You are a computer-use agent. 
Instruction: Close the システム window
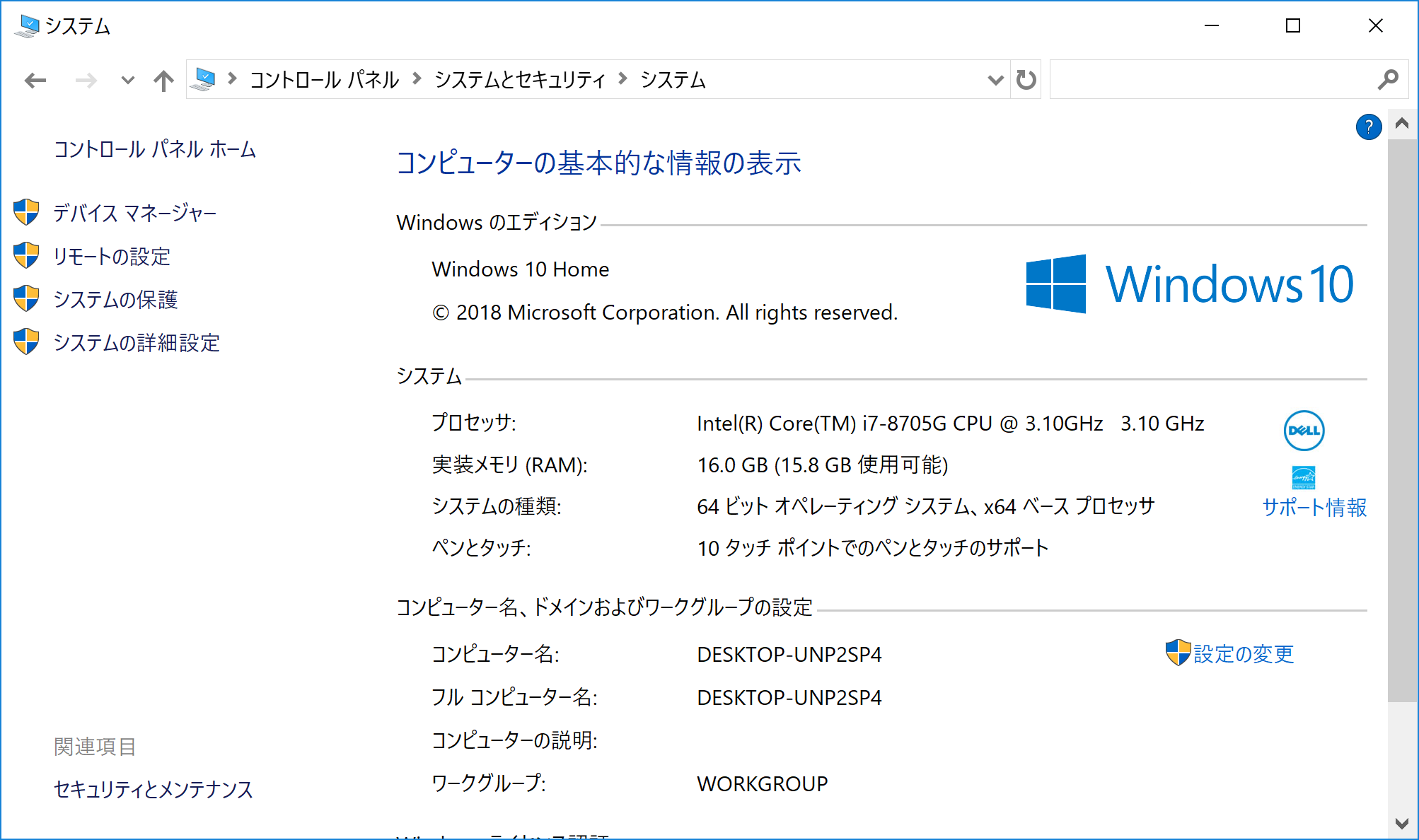pos(1376,25)
